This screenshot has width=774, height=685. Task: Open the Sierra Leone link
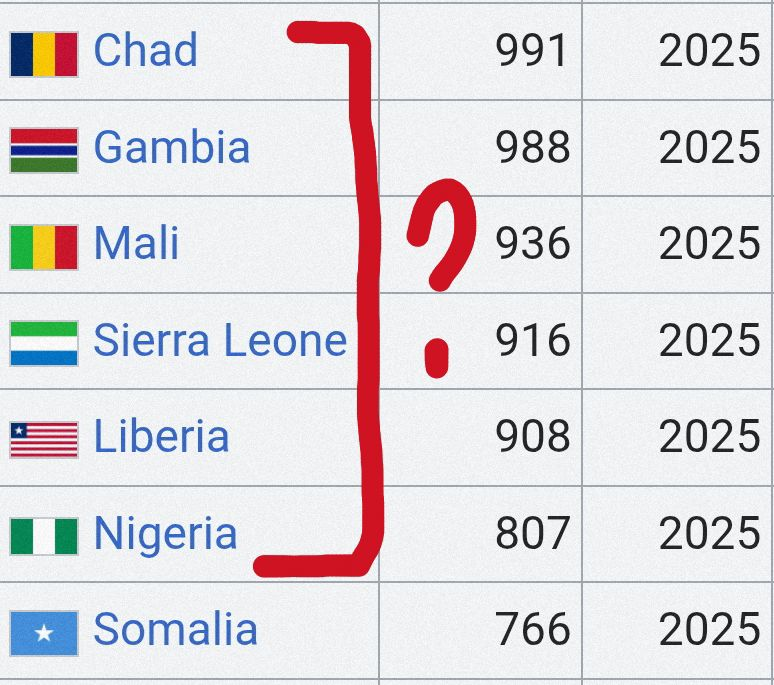pos(220,340)
